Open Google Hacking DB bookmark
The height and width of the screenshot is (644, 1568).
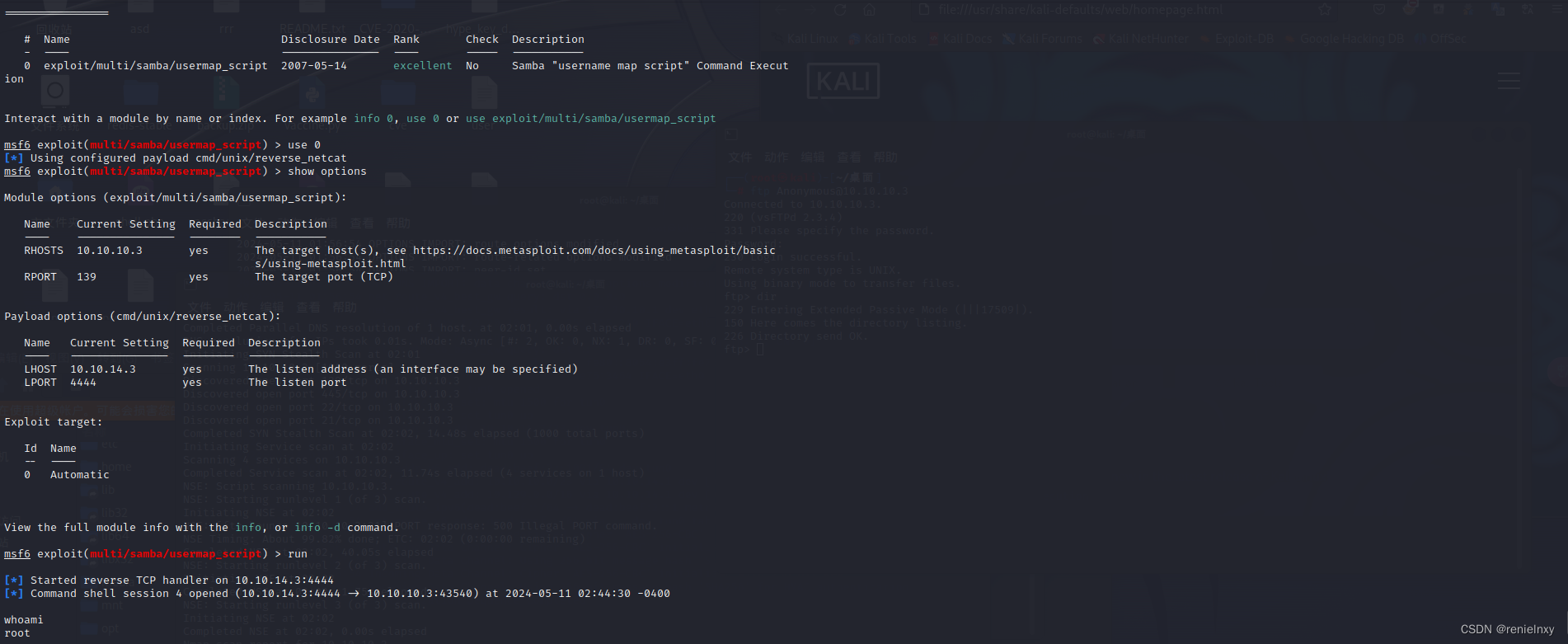pyautogui.click(x=1345, y=39)
